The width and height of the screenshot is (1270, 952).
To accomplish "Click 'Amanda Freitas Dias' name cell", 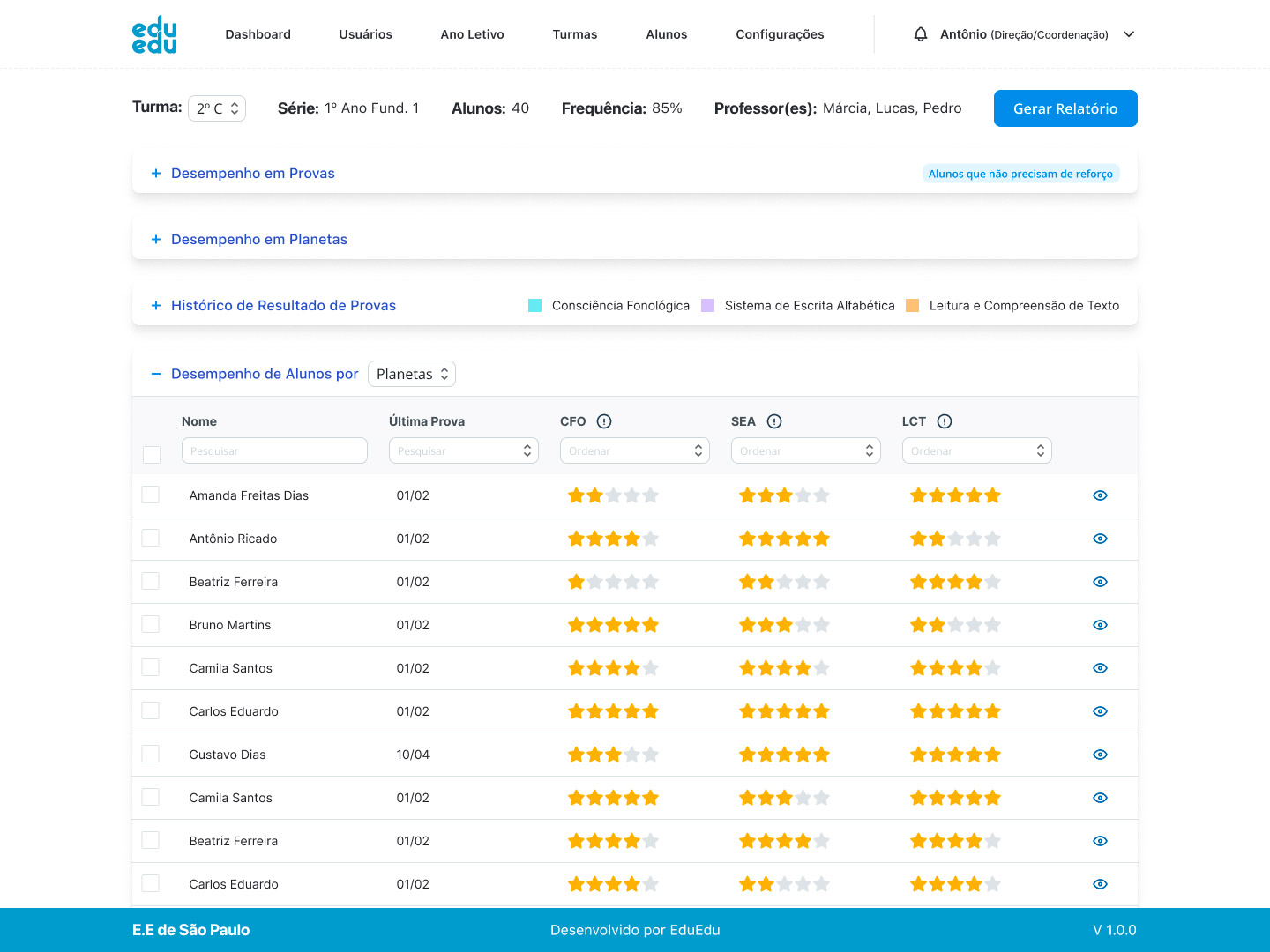I will [x=249, y=495].
